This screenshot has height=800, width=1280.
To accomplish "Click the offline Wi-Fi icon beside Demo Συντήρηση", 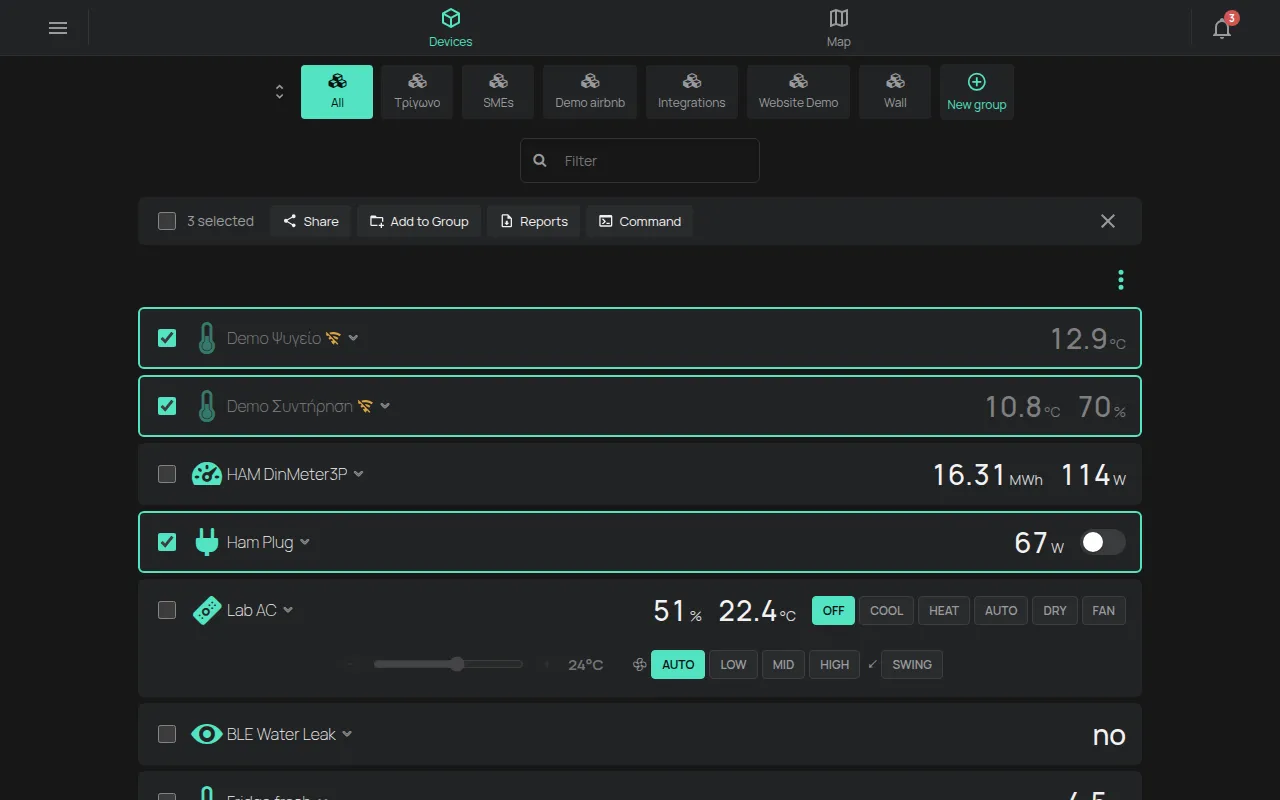I will (365, 406).
